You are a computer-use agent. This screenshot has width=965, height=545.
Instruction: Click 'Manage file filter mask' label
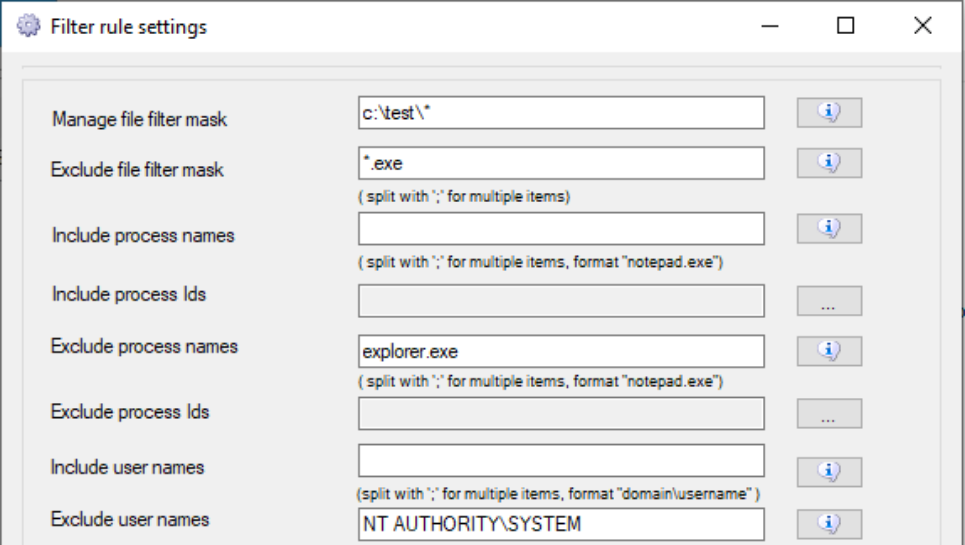(x=140, y=119)
